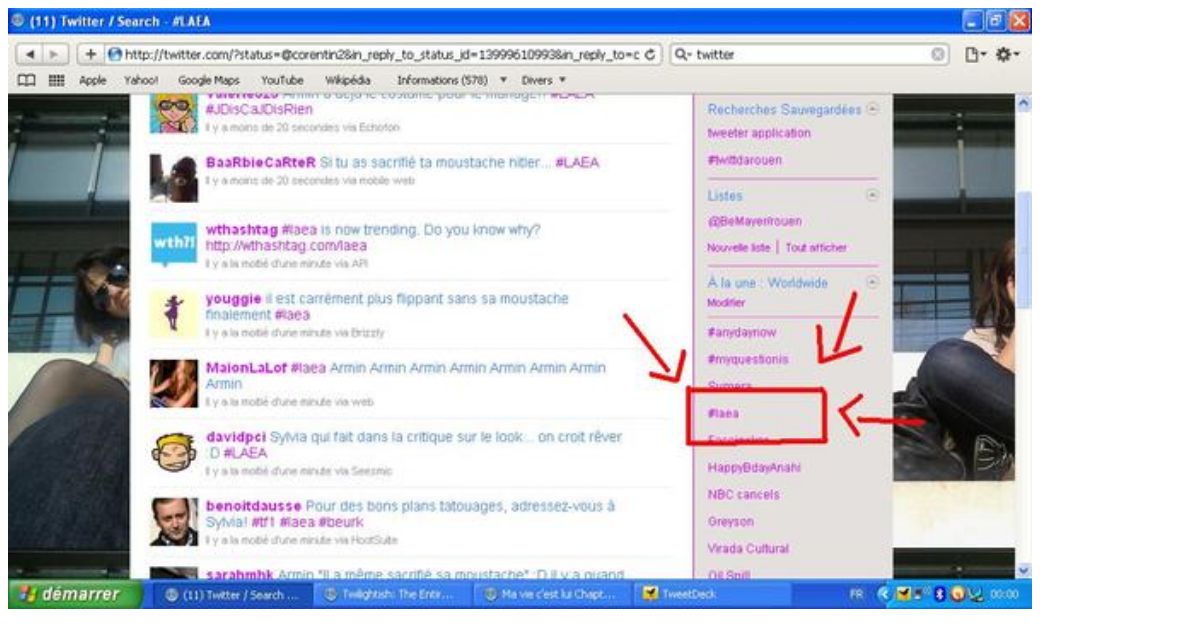Collapse the Listes section

tap(873, 196)
